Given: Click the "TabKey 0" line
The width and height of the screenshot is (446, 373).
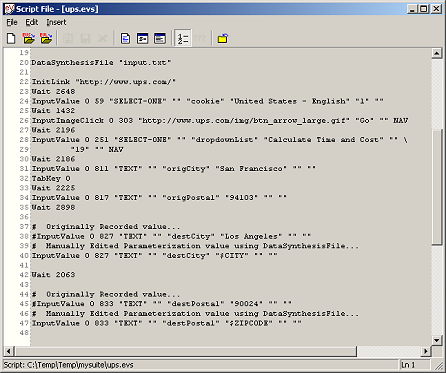Looking at the screenshot, I should tap(51, 178).
